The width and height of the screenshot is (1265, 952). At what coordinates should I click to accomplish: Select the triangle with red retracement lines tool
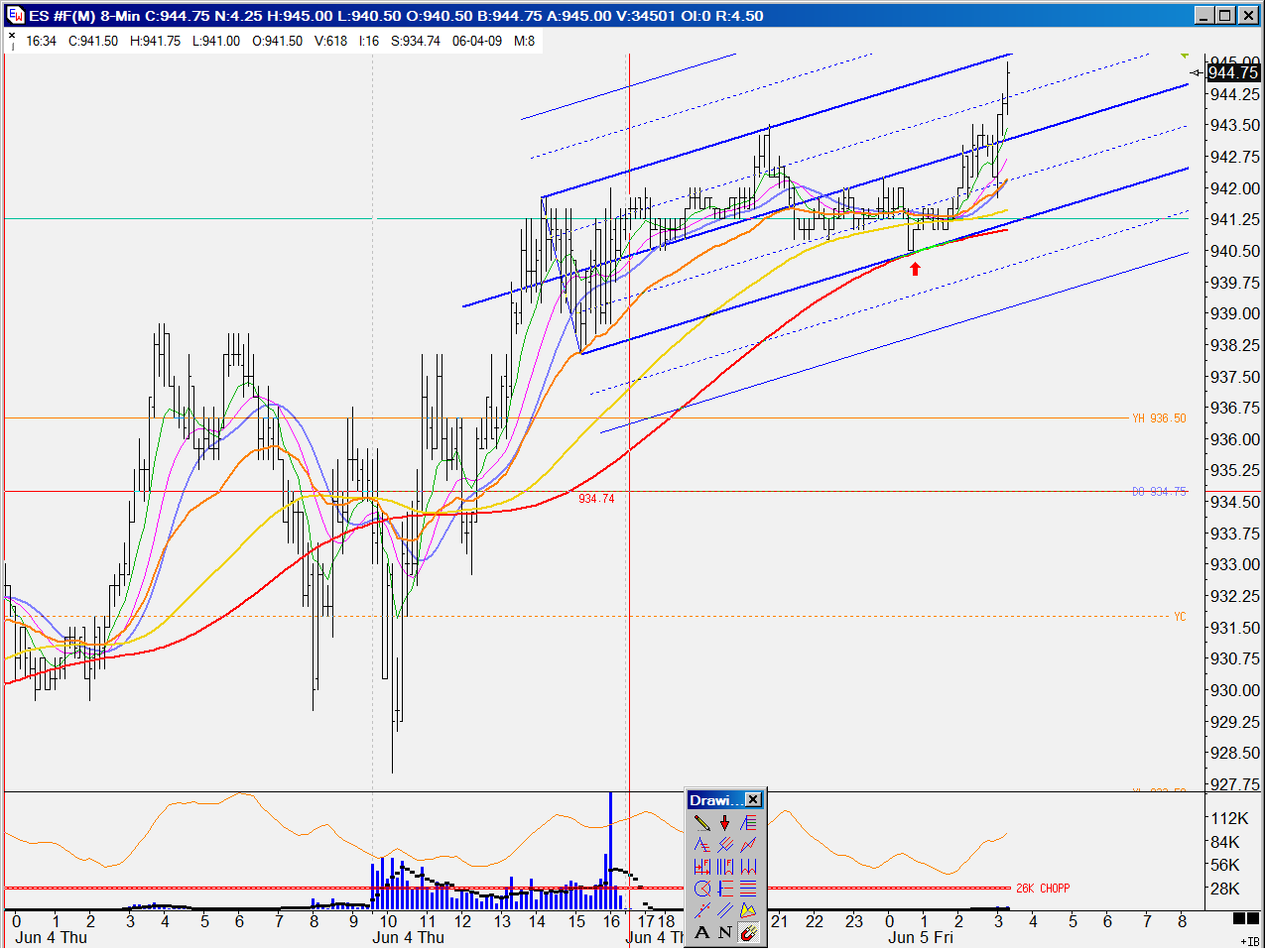point(702,845)
